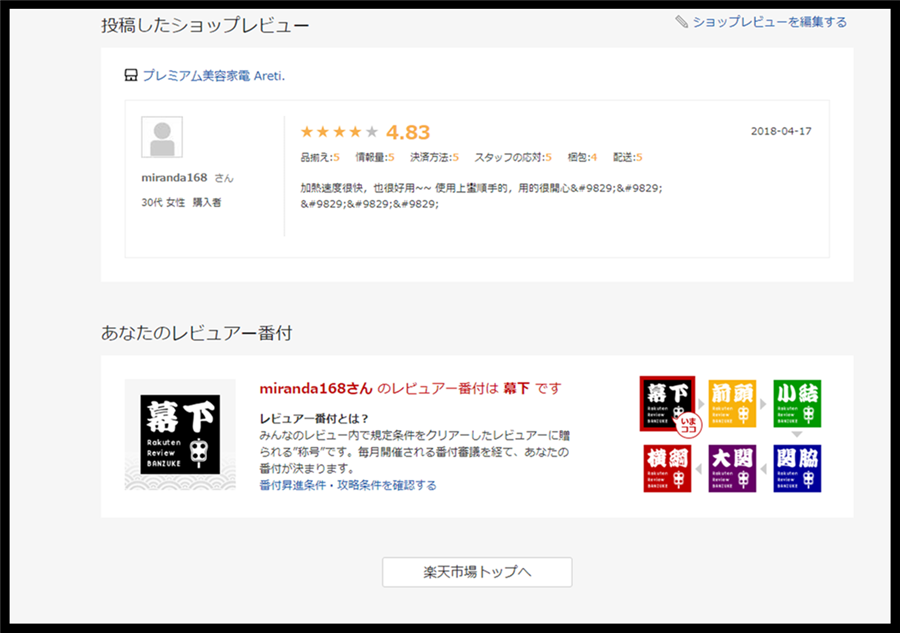The width and height of the screenshot is (900, 633).
Task: Click the review date 2018-04-17
Action: point(781,131)
